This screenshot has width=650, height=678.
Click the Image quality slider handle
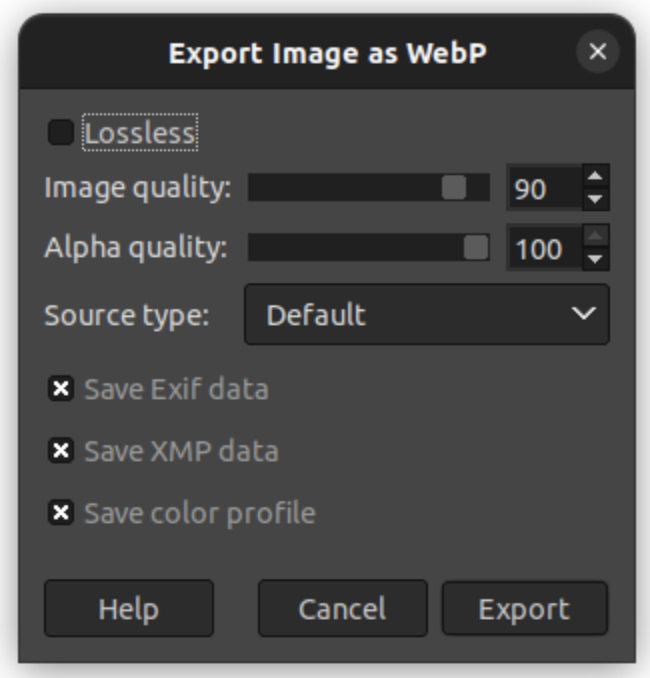(454, 188)
